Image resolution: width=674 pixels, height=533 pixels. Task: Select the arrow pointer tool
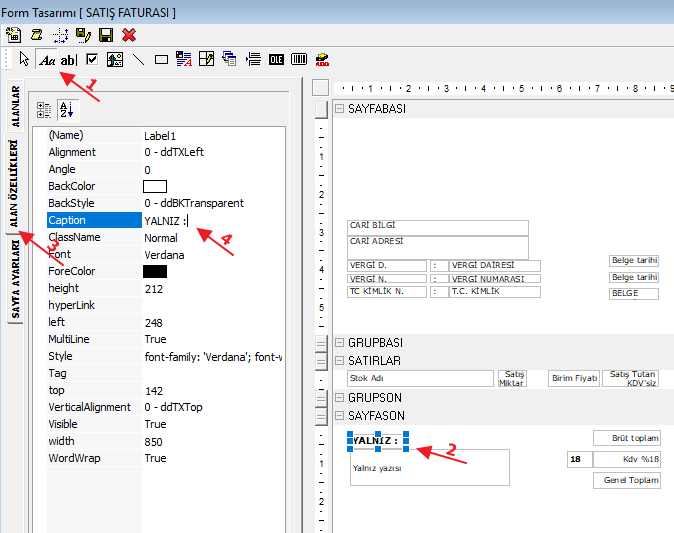24,59
